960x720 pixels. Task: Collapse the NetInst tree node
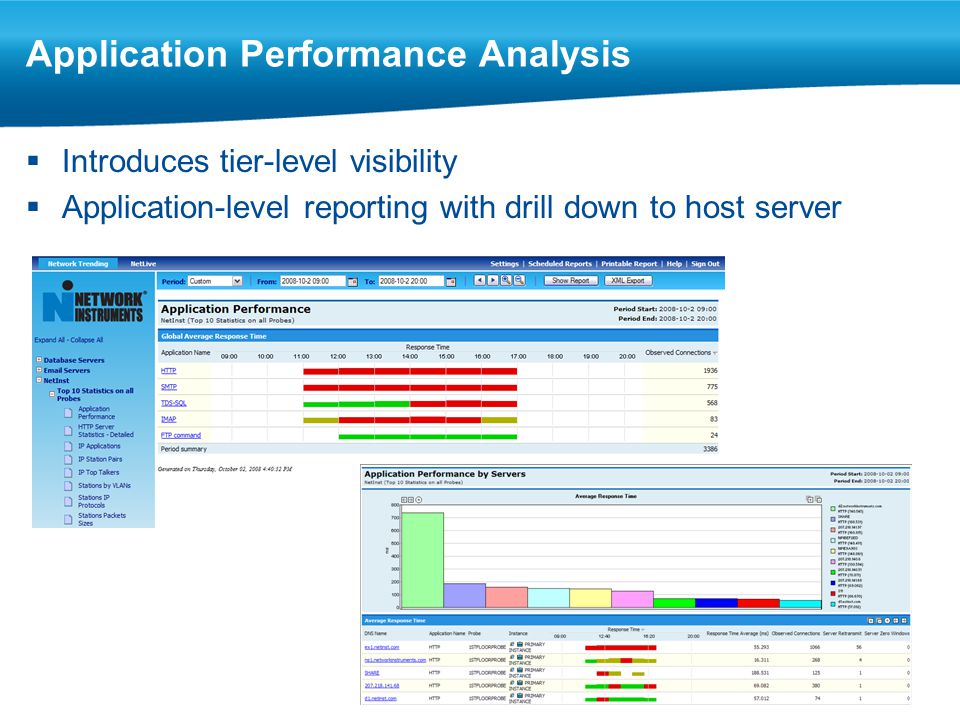click(39, 380)
